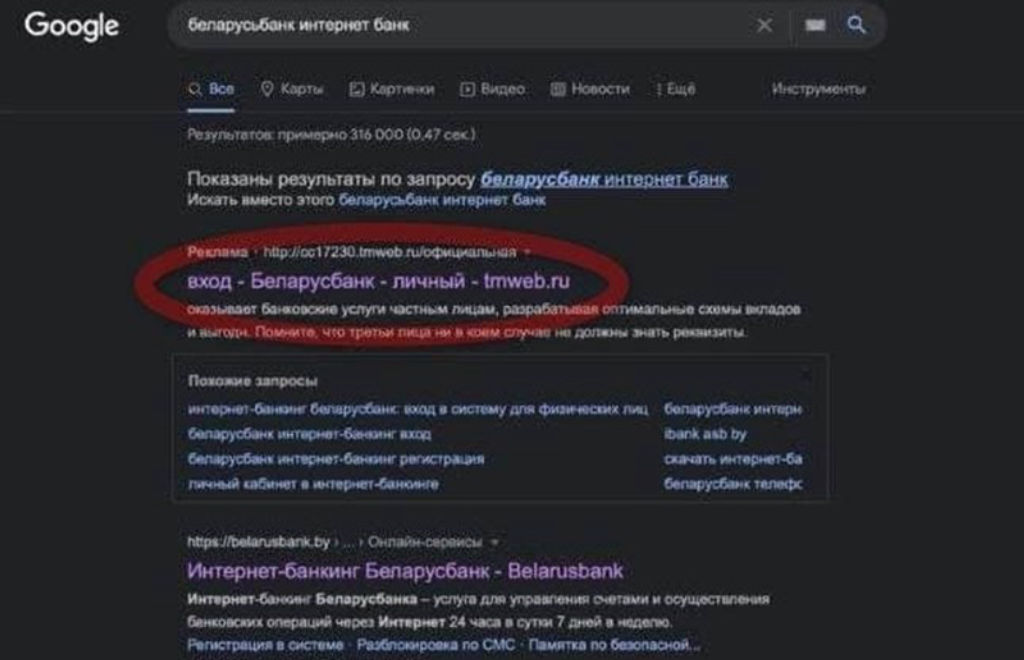Screen dimensions: 1024x660
Task: Search instead for original беларусьбанк query
Action: (443, 200)
